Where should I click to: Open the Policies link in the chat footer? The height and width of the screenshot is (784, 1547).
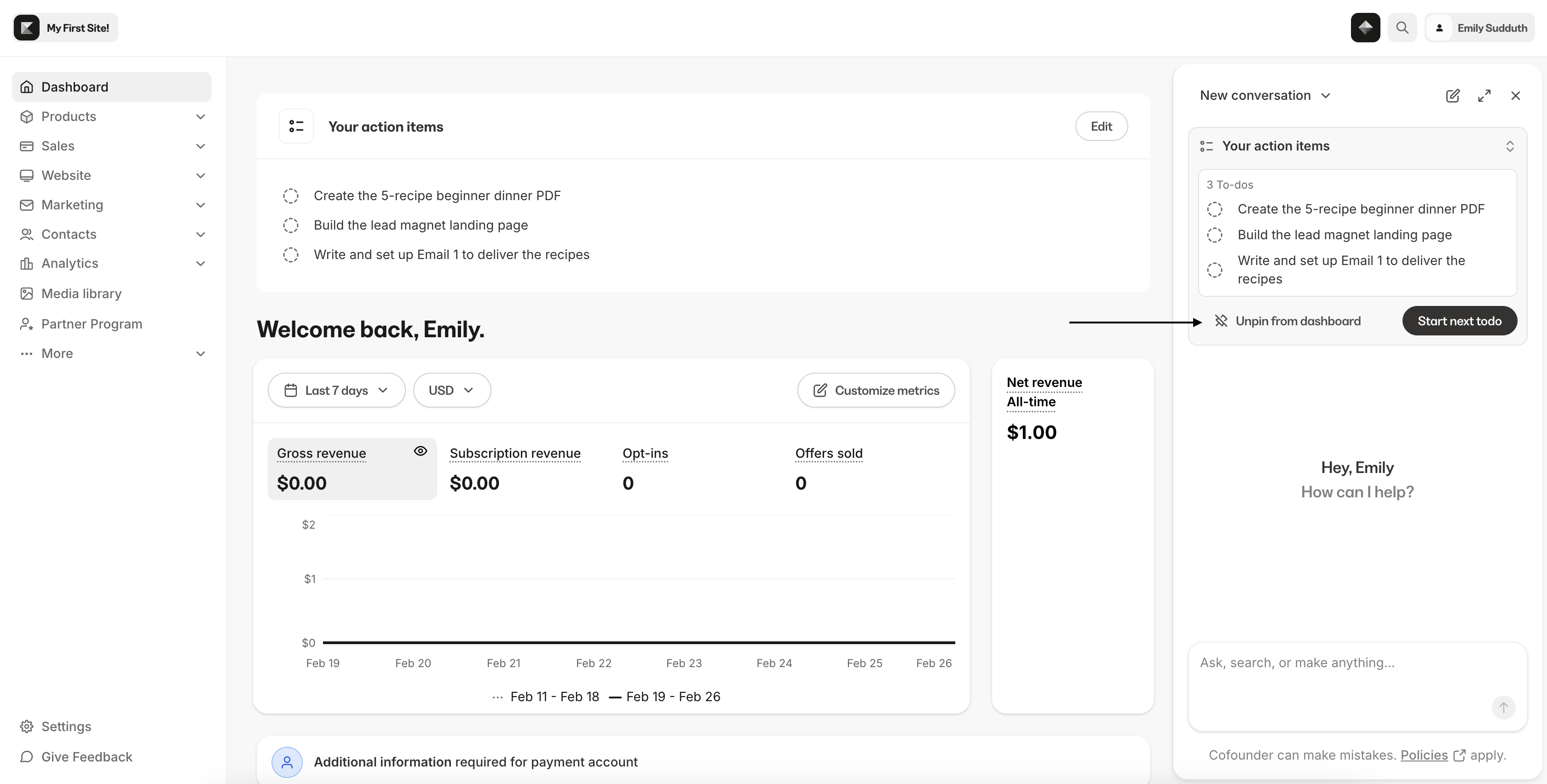click(x=1424, y=755)
